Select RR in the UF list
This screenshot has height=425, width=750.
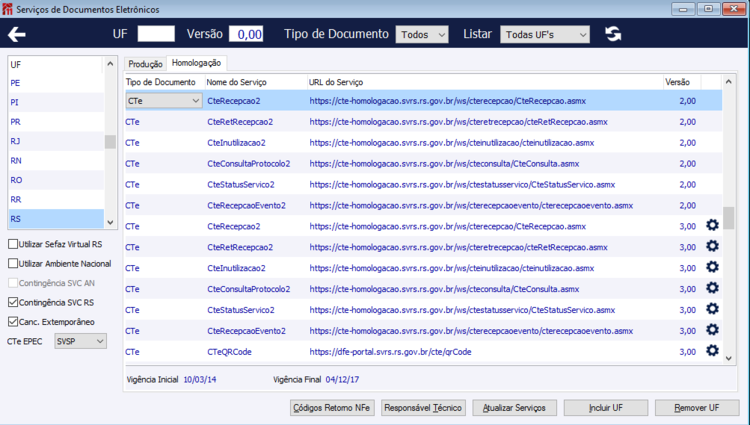click(x=56, y=199)
